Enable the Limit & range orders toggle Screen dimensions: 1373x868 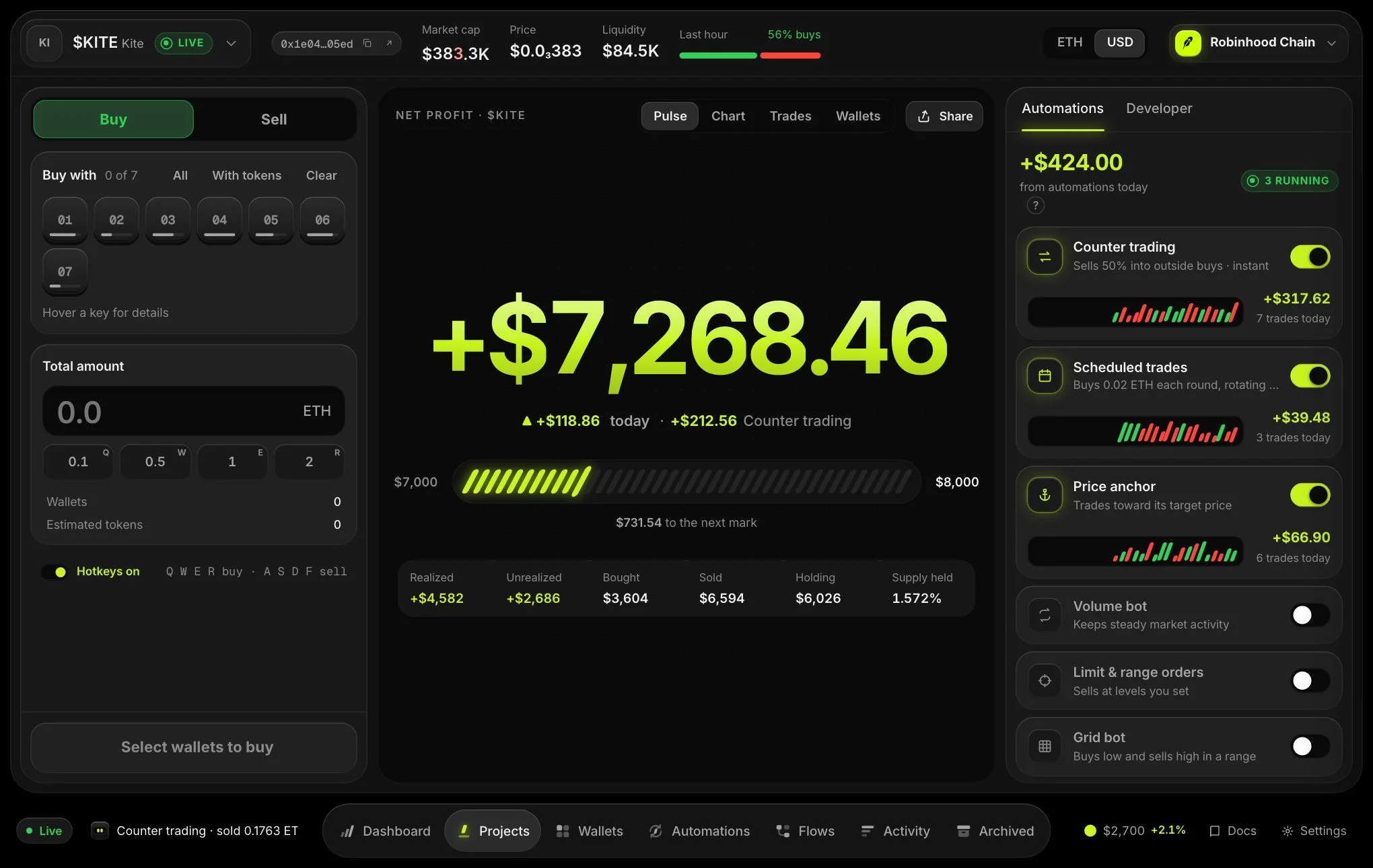1310,681
